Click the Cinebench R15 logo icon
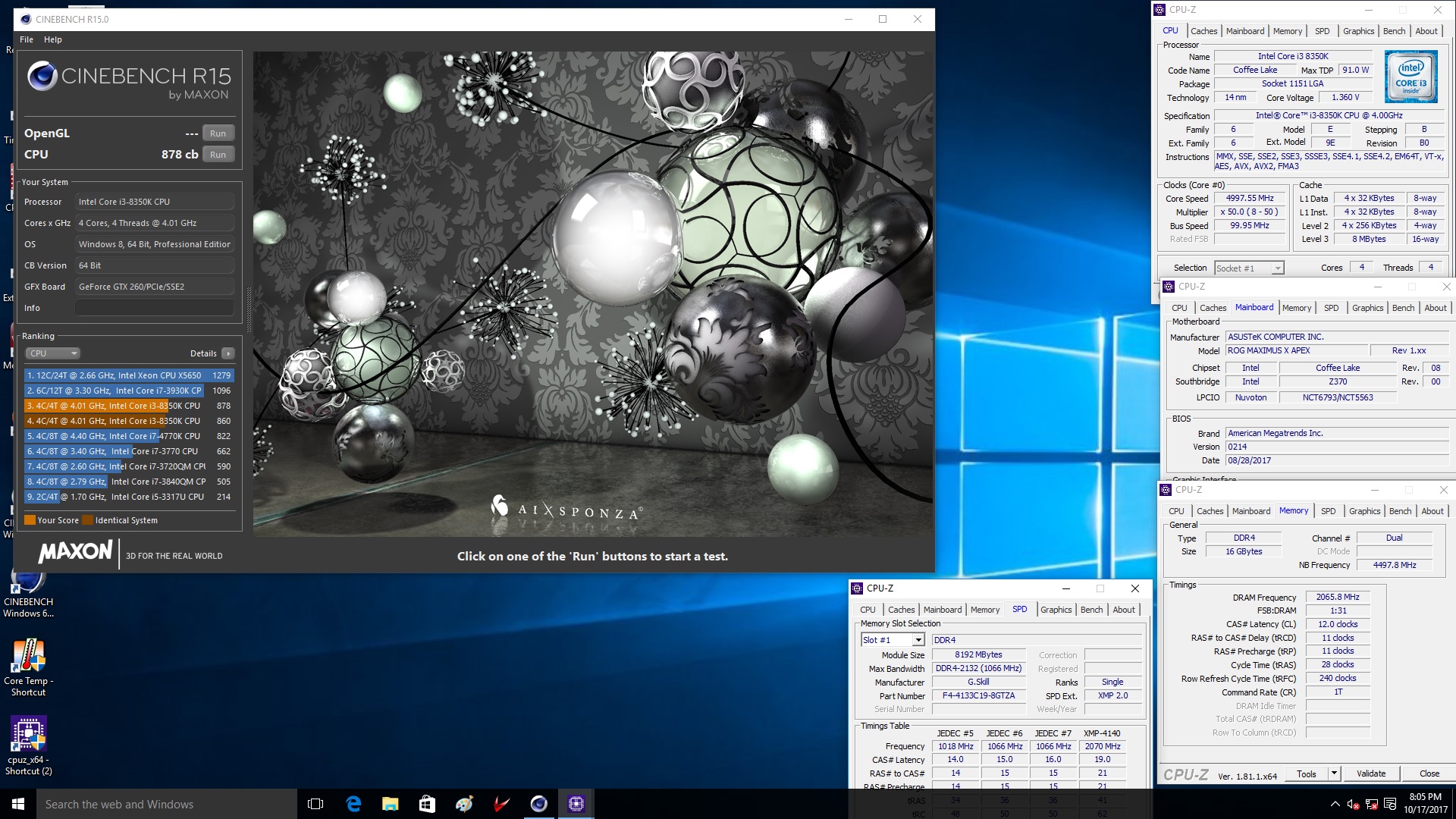 coord(42,77)
